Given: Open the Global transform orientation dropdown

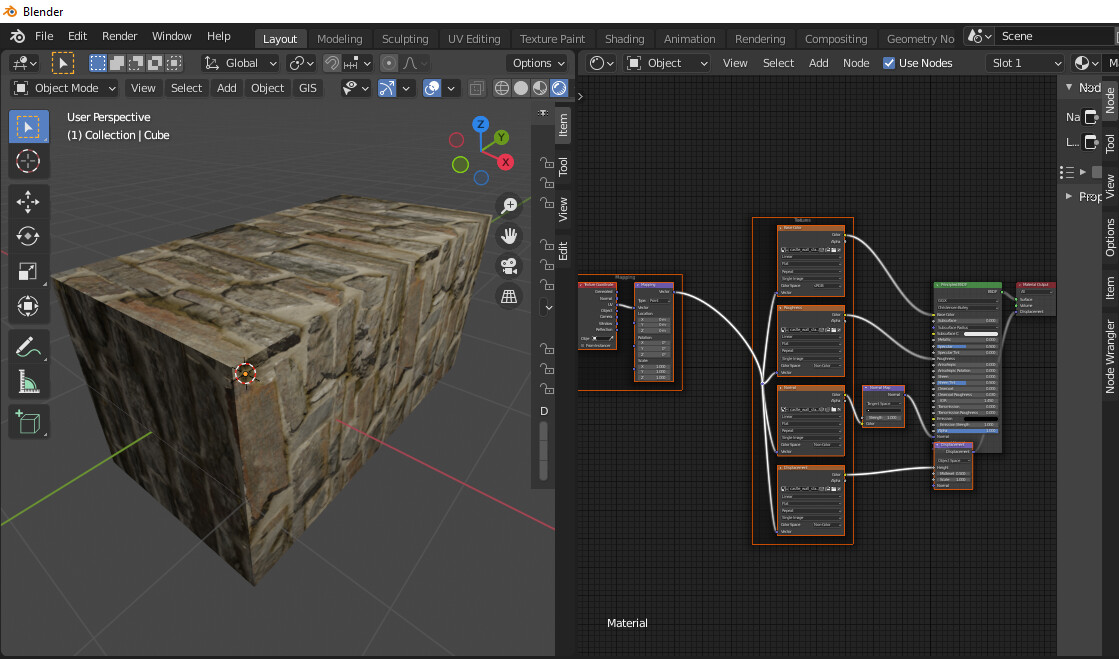Looking at the screenshot, I should pos(239,62).
